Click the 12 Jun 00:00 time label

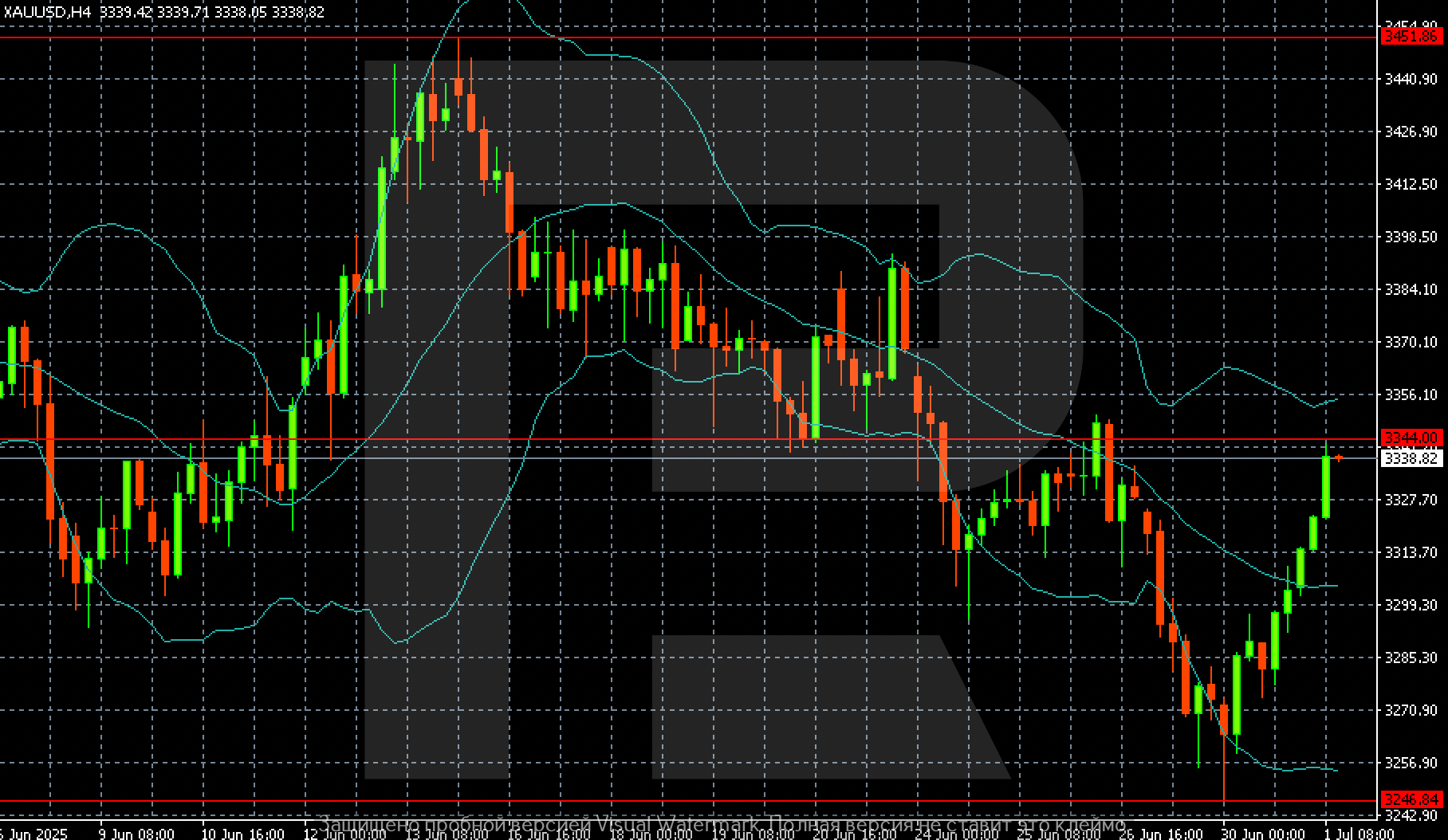(344, 834)
